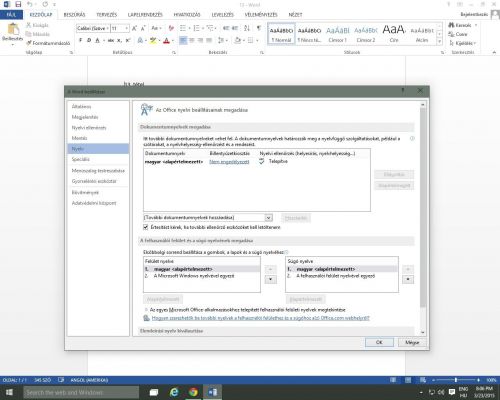The height and width of the screenshot is (400, 500).
Task: Click the Replace (Csere) icon in ribbon
Action: click(x=451, y=34)
